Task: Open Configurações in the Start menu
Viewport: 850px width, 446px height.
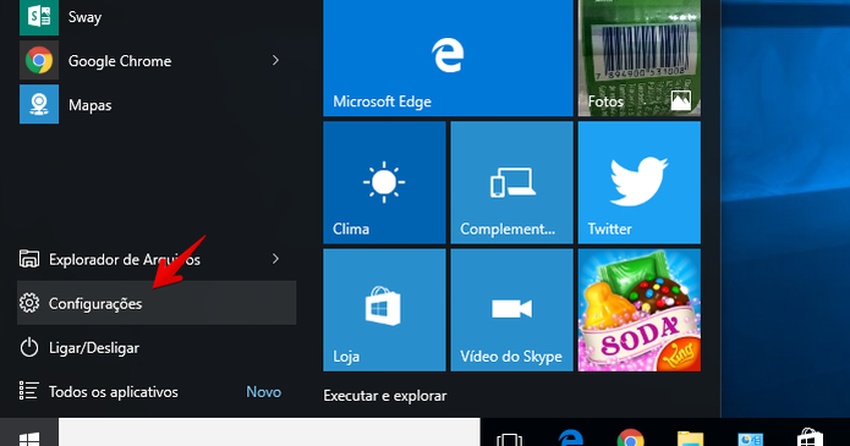Action: point(157,303)
